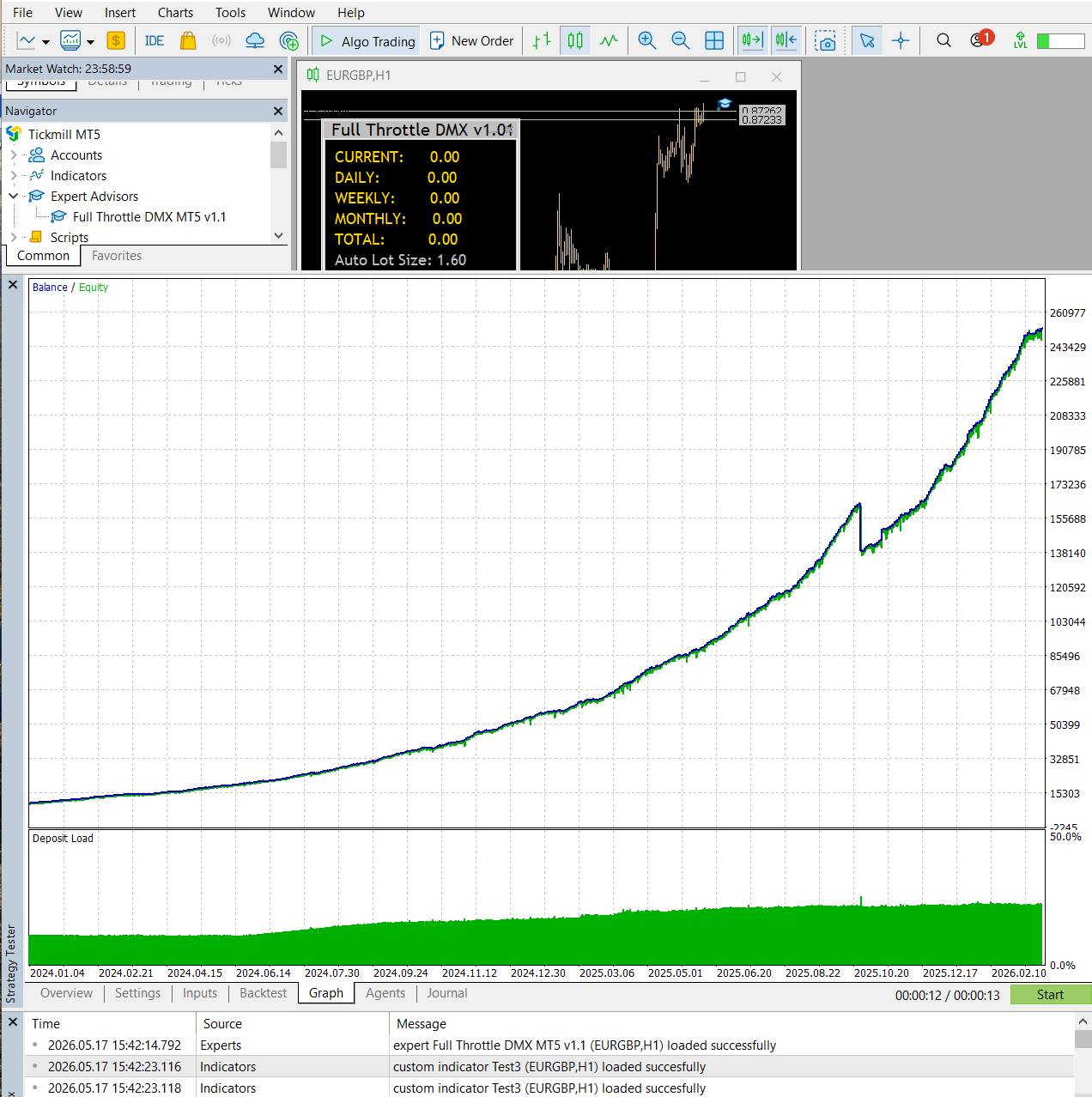Toggle chart auto scroll icon

pyautogui.click(x=753, y=40)
